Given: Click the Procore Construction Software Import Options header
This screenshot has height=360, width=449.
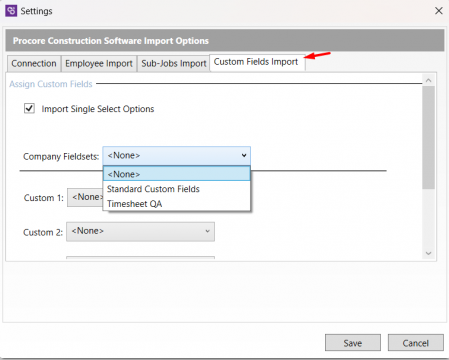Looking at the screenshot, I should coord(225,41).
